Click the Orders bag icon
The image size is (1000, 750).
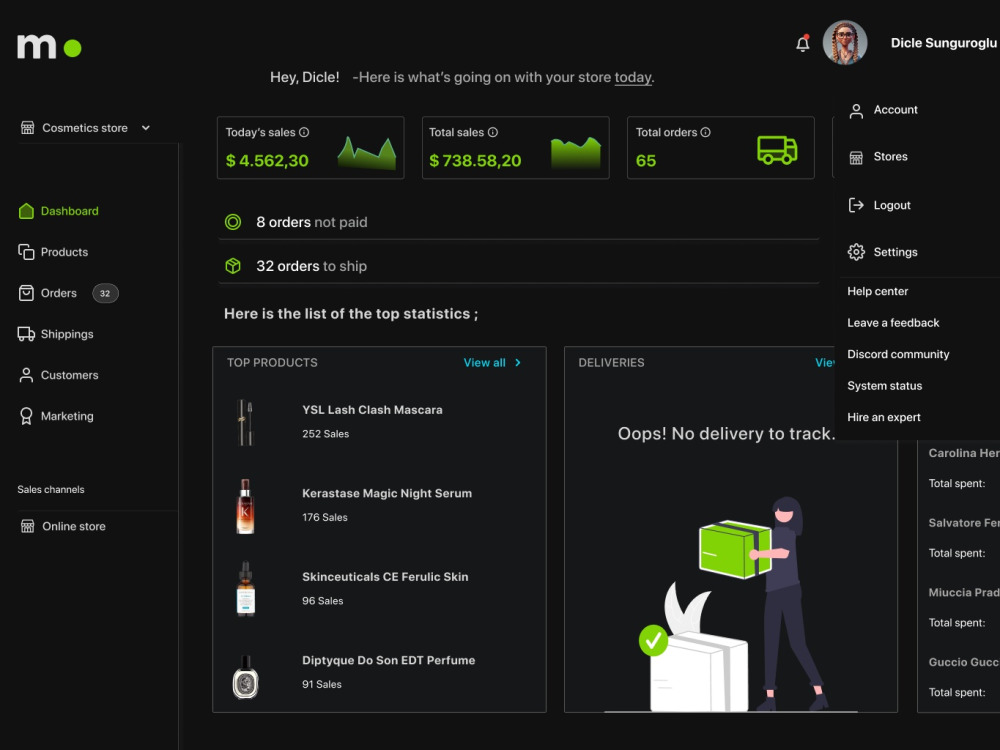26,293
